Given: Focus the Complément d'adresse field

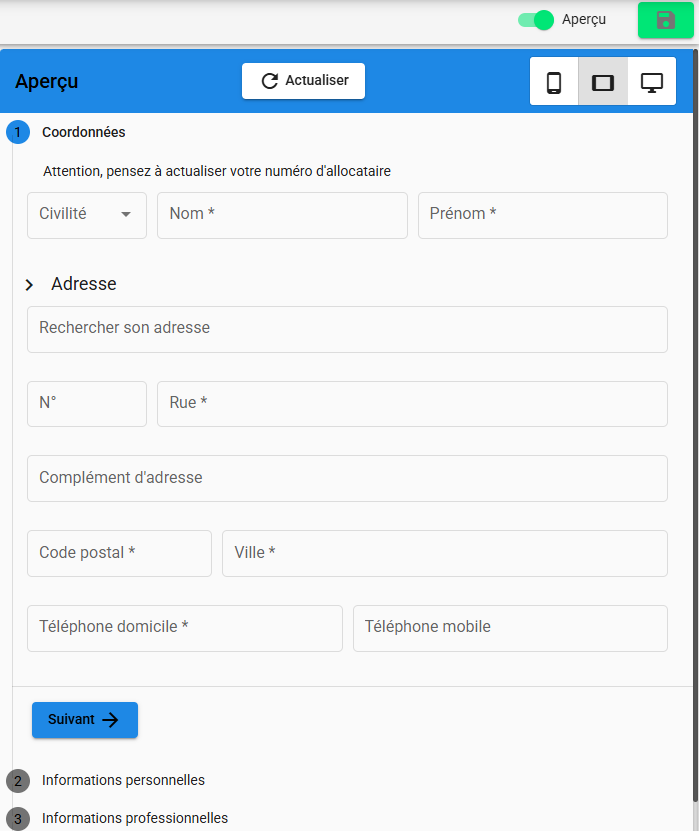Looking at the screenshot, I should (x=347, y=478).
